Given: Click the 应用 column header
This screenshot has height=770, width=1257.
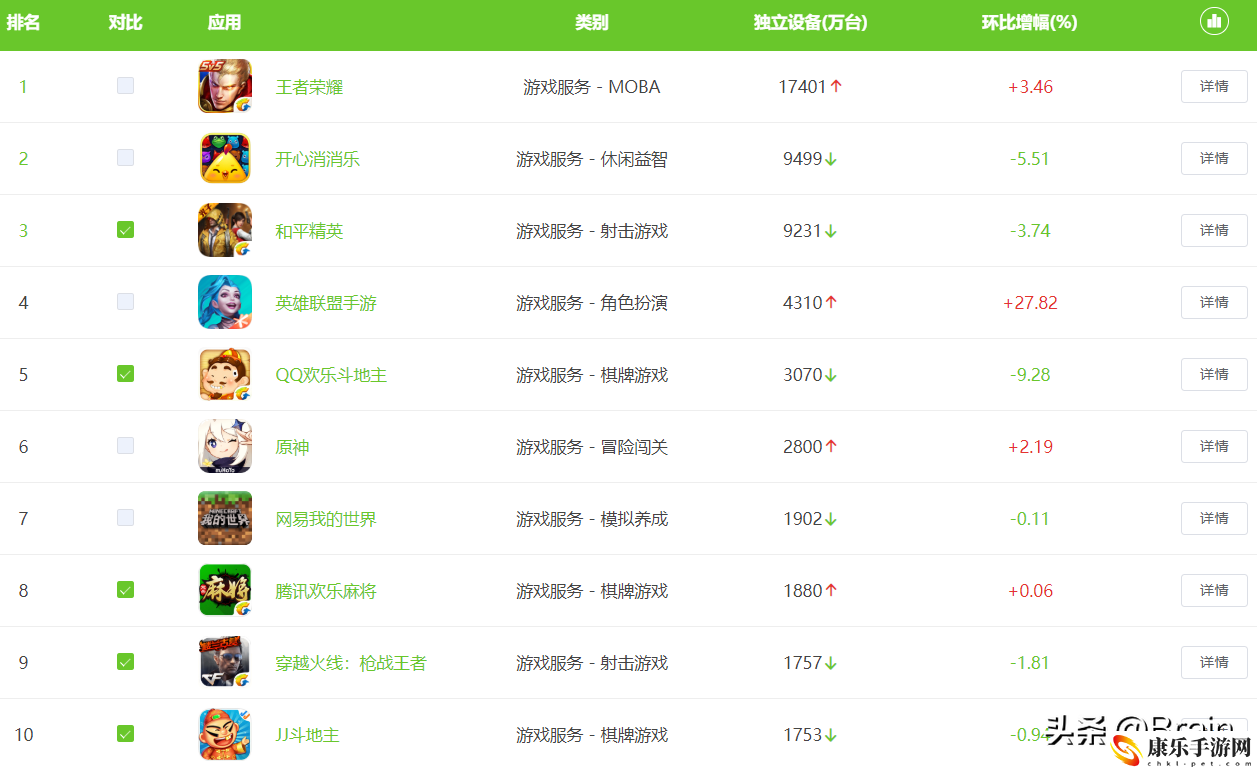Looking at the screenshot, I should coord(225,22).
